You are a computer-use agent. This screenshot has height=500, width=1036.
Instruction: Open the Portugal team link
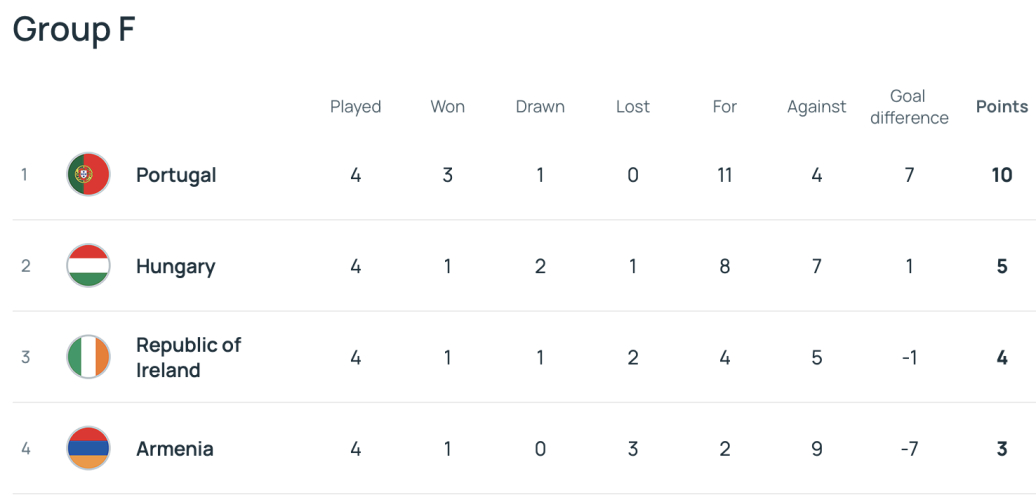pyautogui.click(x=176, y=175)
